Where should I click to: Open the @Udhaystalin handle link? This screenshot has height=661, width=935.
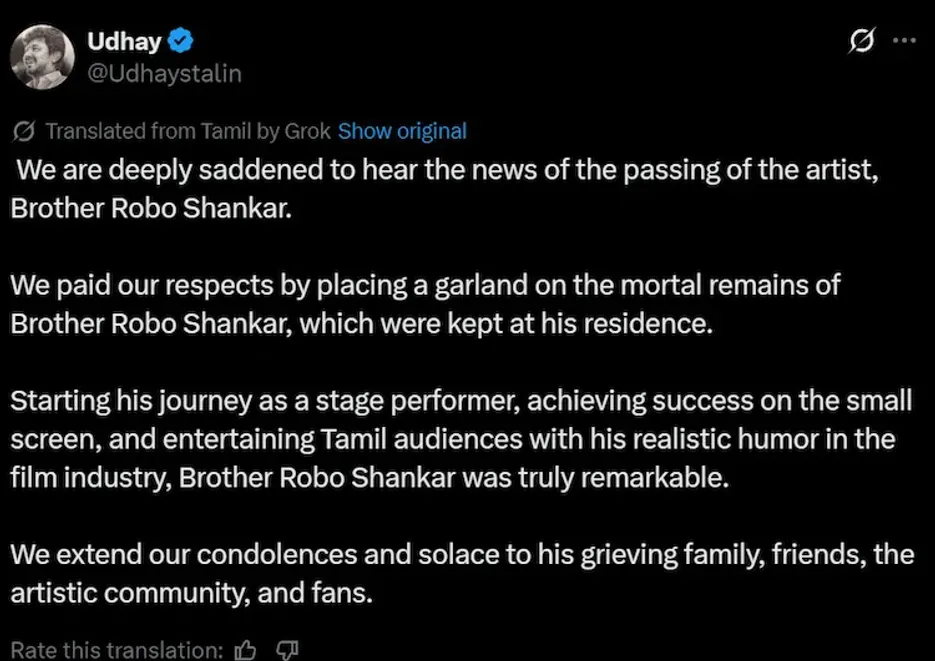[x=165, y=74]
